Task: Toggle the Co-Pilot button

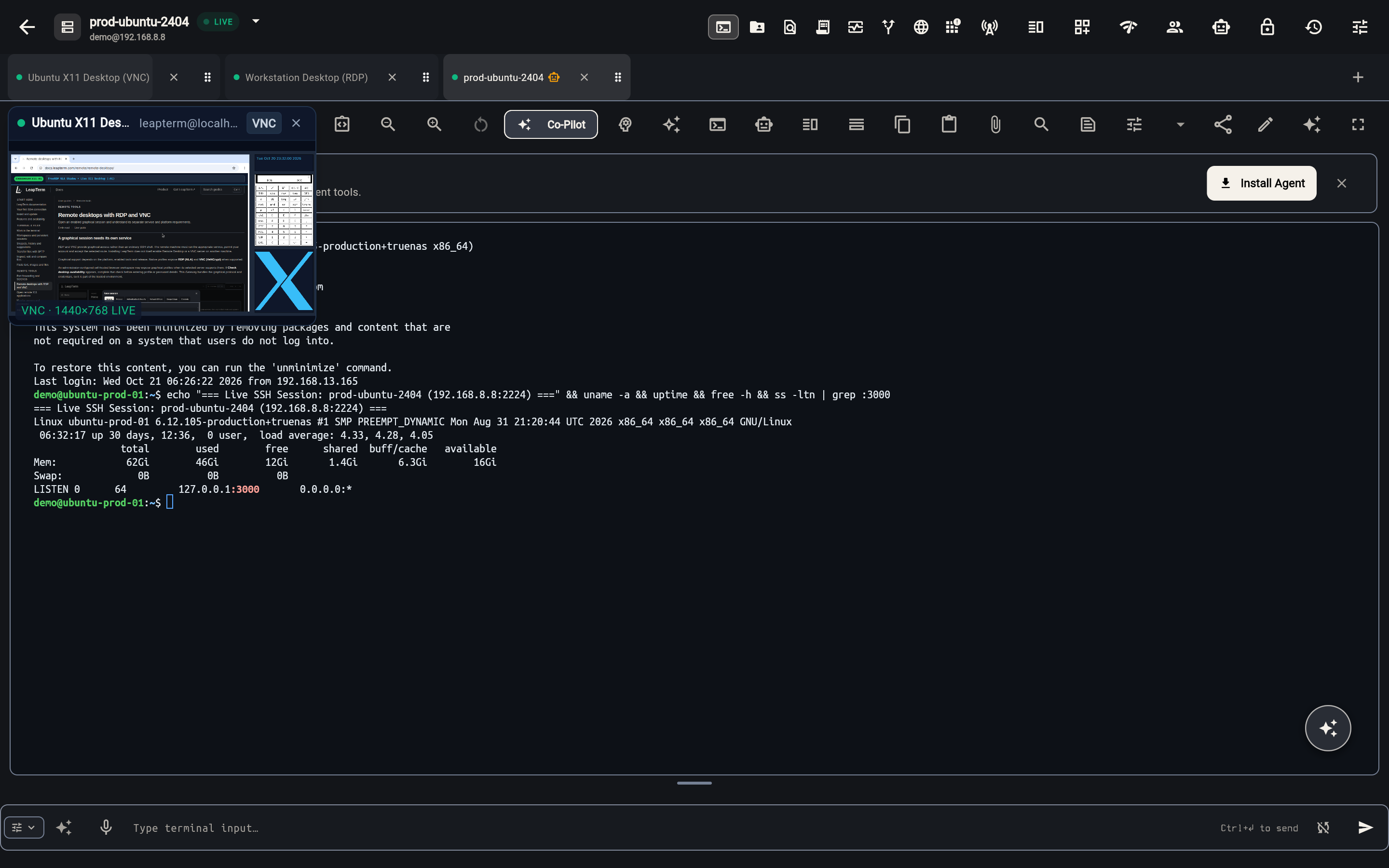Action: [551, 124]
